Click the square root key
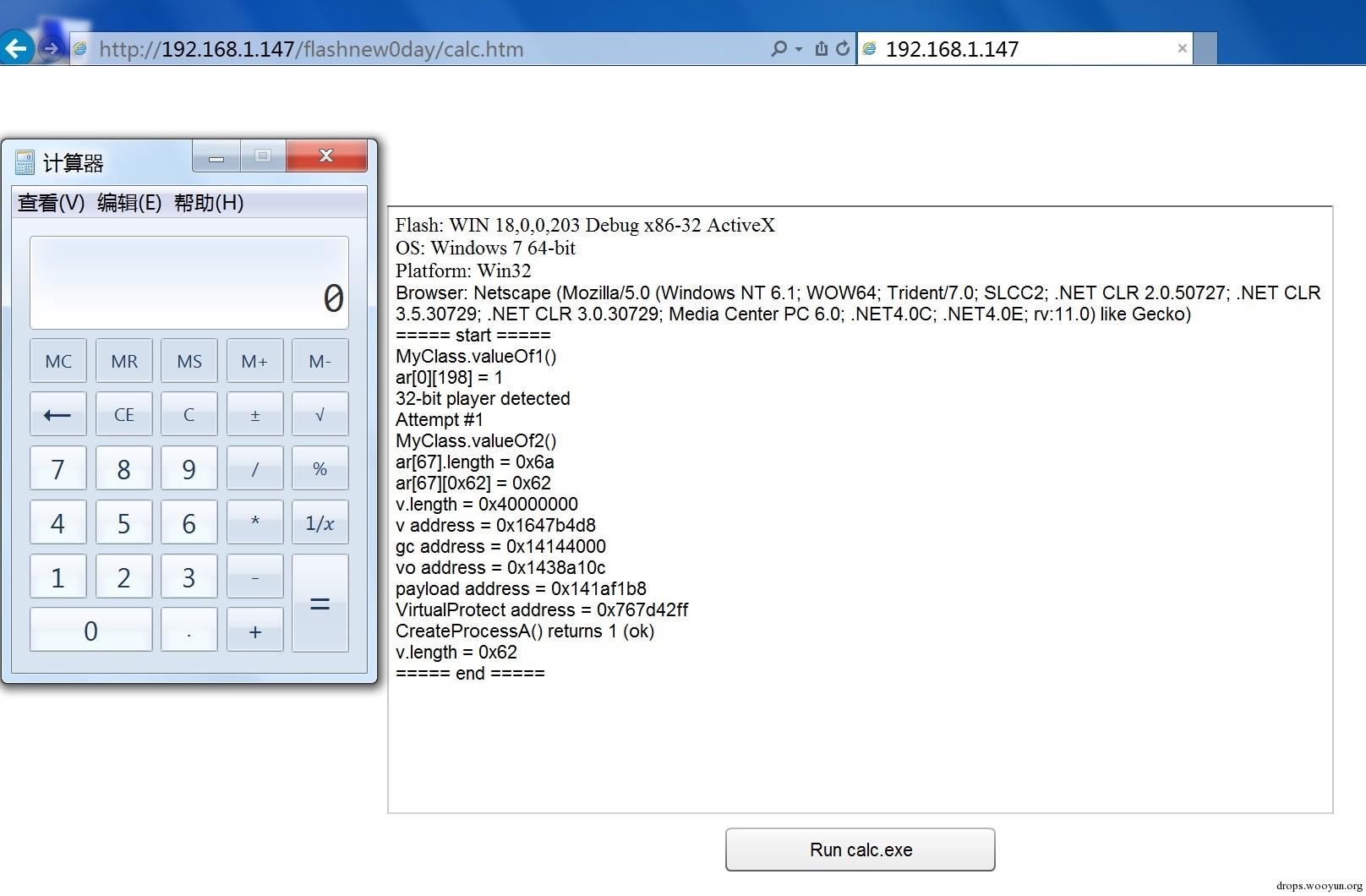This screenshot has height=896, width=1366. 320,414
